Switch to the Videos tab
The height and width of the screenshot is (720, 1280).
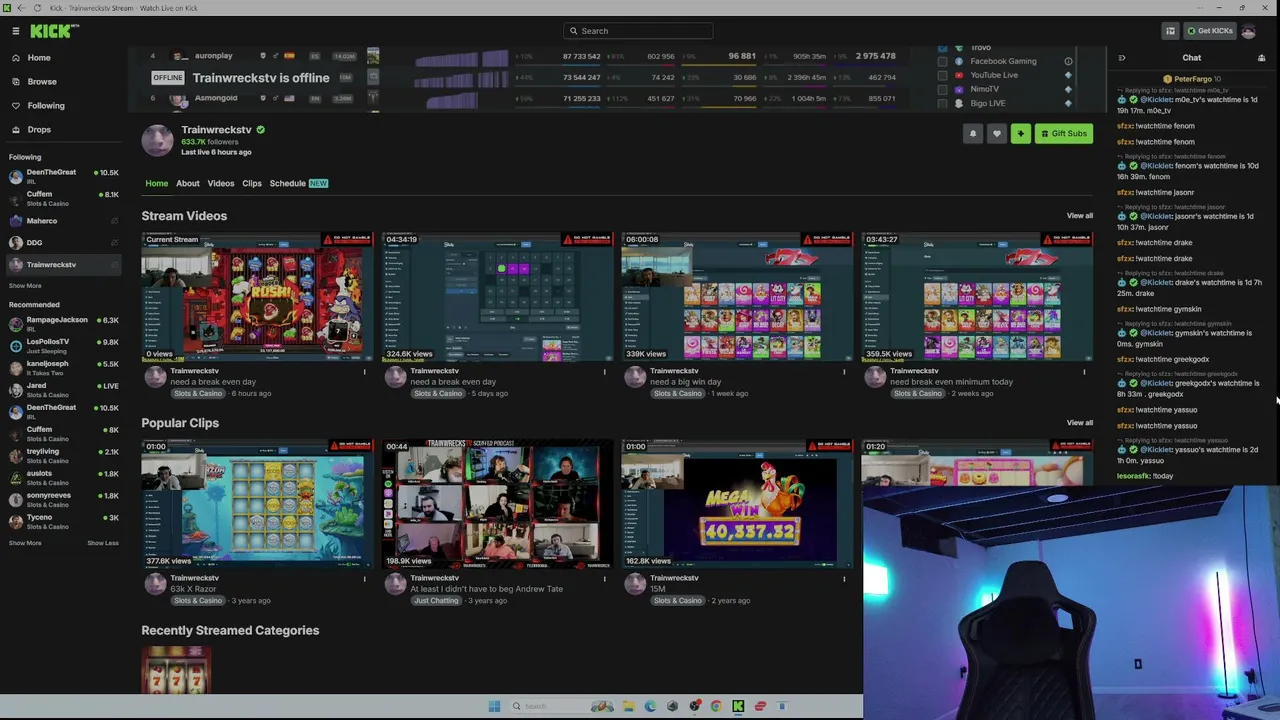221,184
